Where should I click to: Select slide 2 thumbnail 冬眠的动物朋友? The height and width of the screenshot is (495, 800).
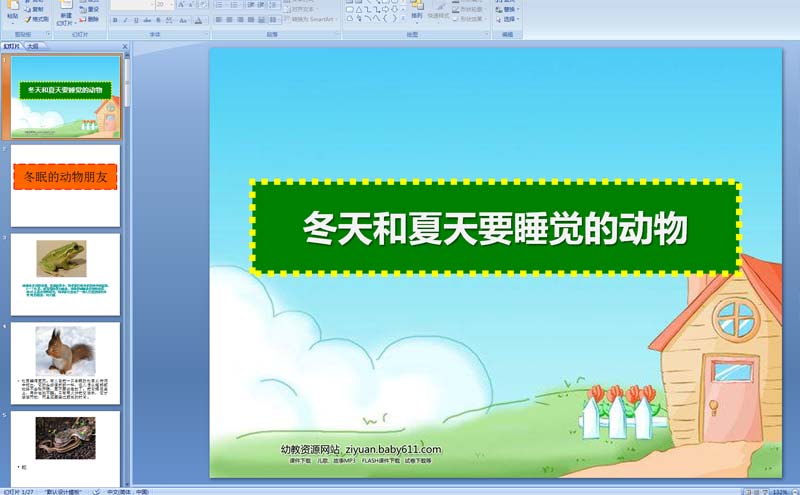pos(65,185)
